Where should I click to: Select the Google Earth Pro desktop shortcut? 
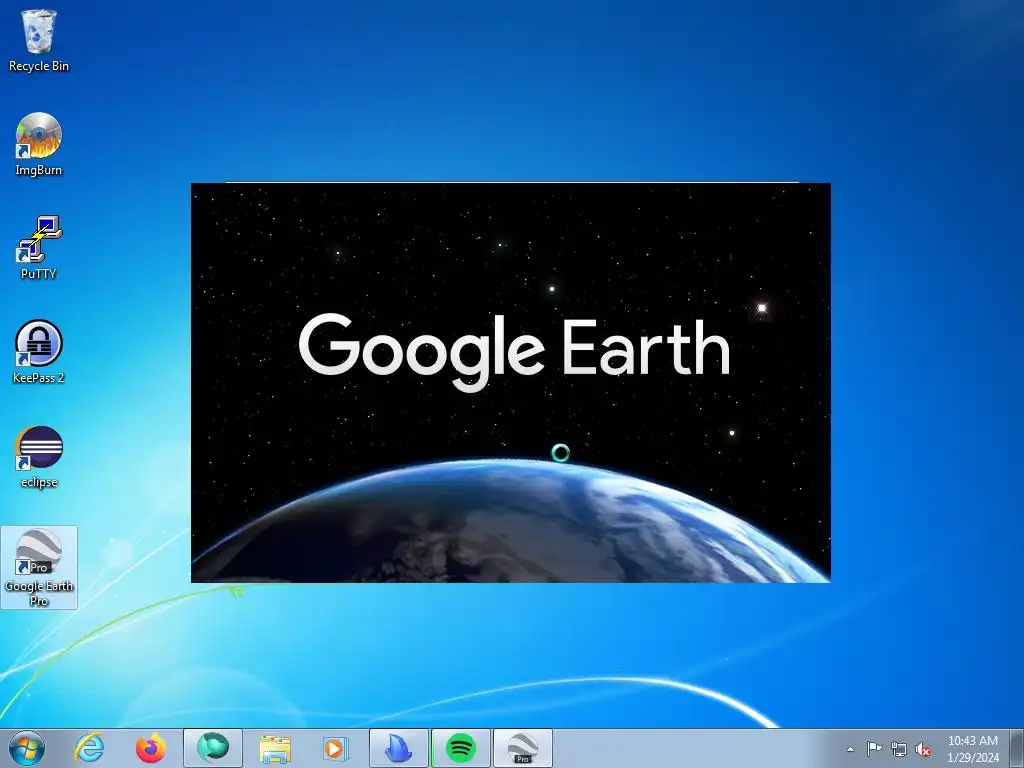coord(39,568)
